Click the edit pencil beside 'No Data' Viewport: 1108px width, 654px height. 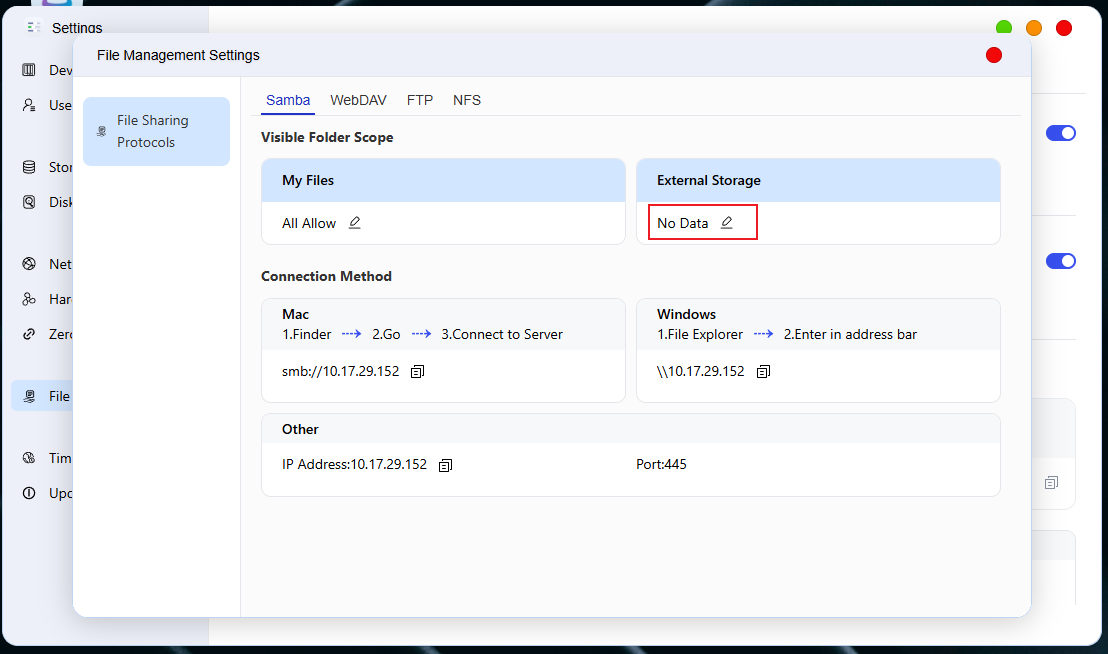tap(726, 223)
